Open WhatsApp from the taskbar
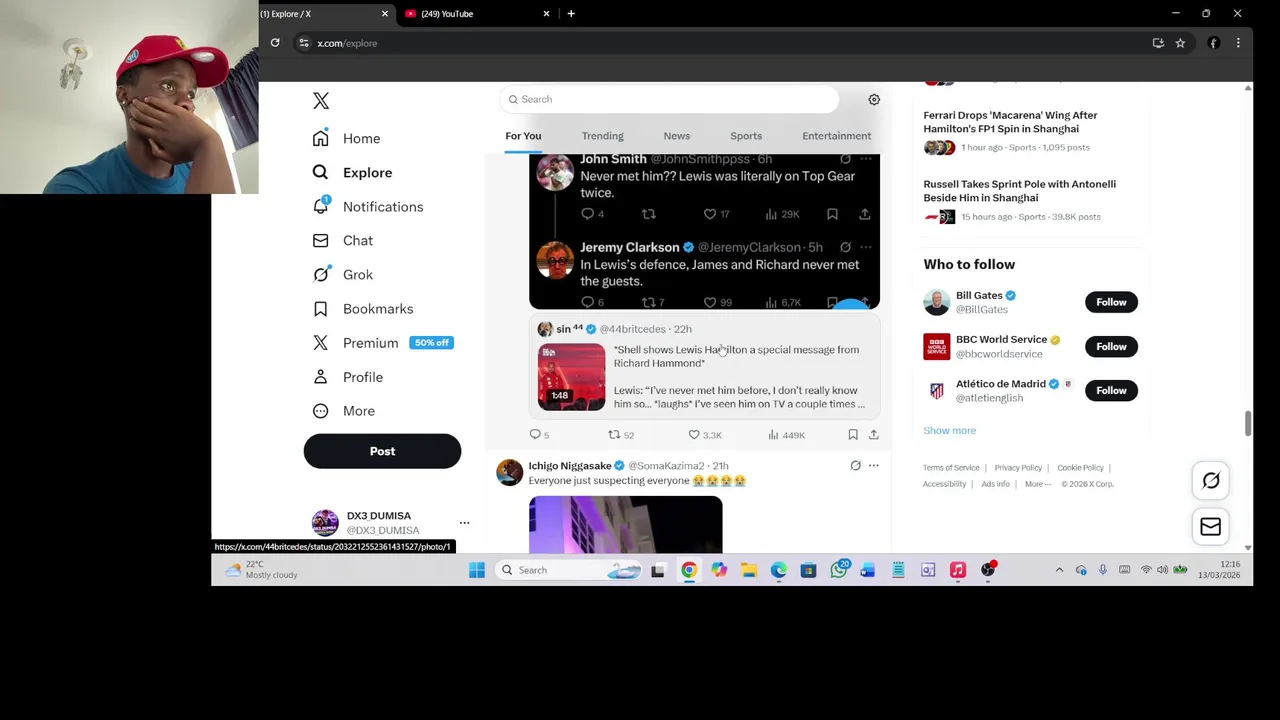 (838, 570)
